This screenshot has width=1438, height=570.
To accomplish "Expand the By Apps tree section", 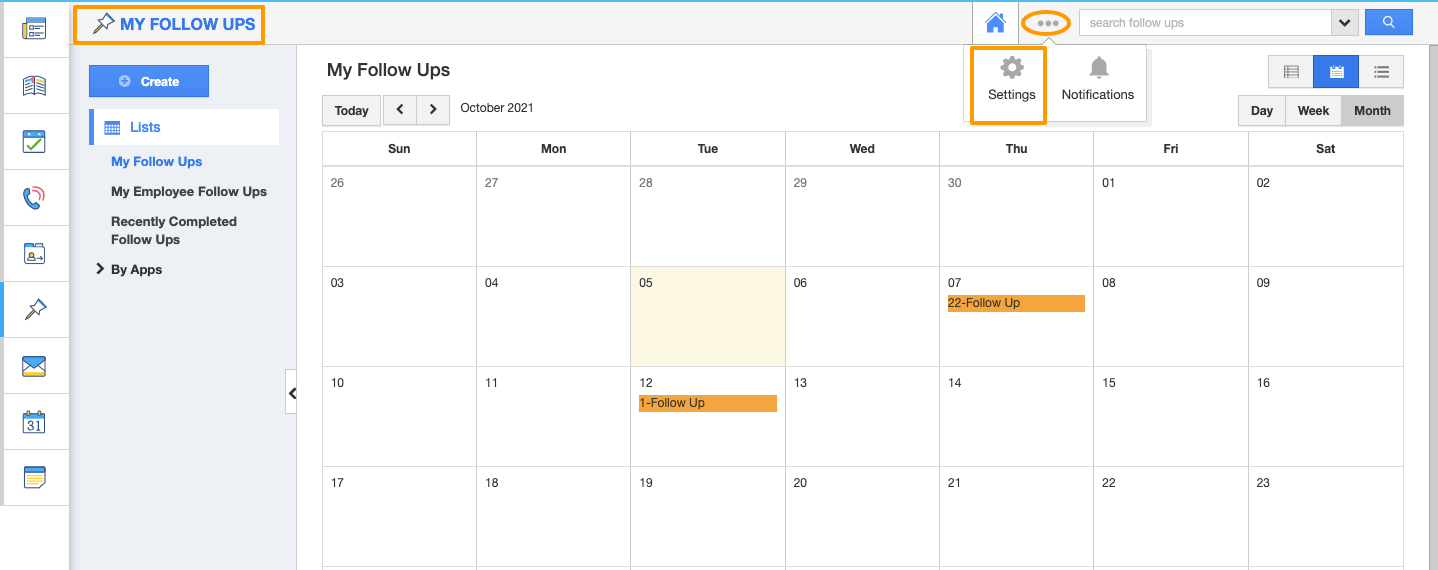I will click(x=100, y=269).
